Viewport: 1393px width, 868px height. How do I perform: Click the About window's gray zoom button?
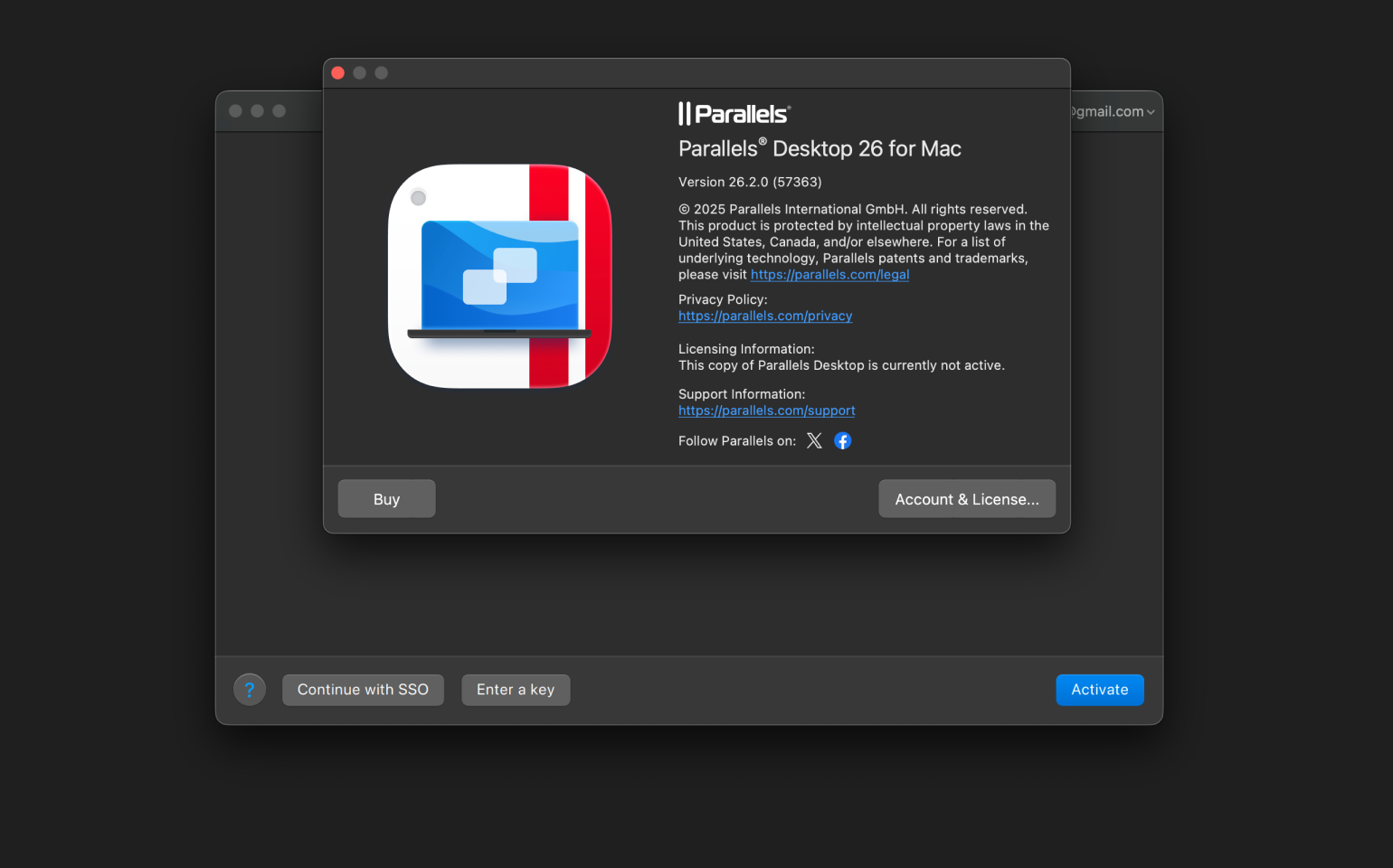[382, 73]
